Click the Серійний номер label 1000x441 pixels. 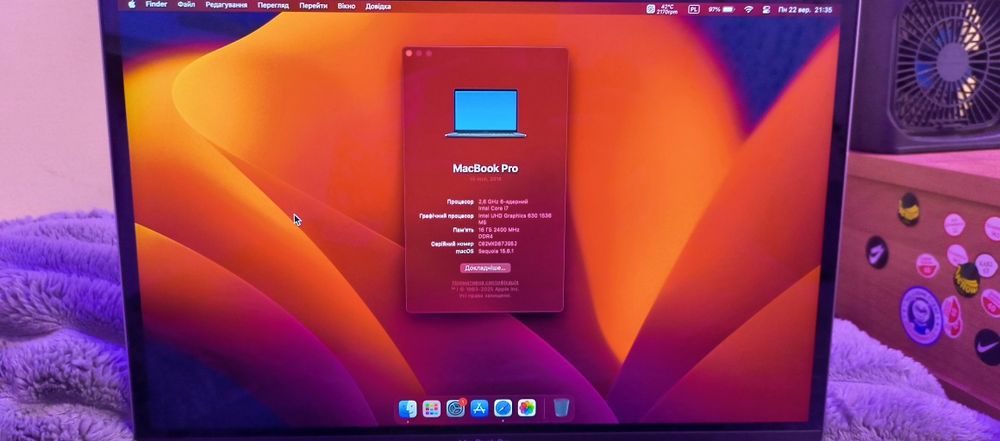pyautogui.click(x=453, y=244)
